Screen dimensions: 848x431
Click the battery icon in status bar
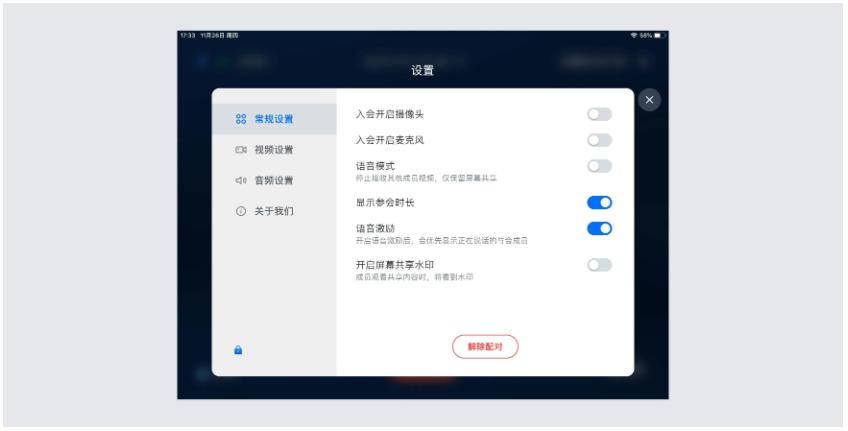coord(659,35)
